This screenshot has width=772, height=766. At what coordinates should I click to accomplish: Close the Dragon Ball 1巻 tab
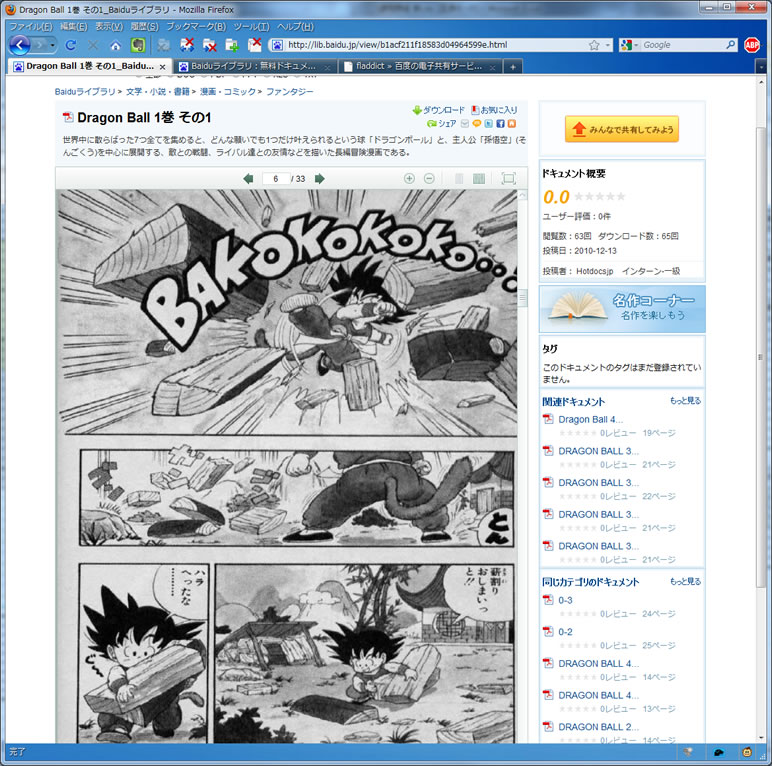162,67
